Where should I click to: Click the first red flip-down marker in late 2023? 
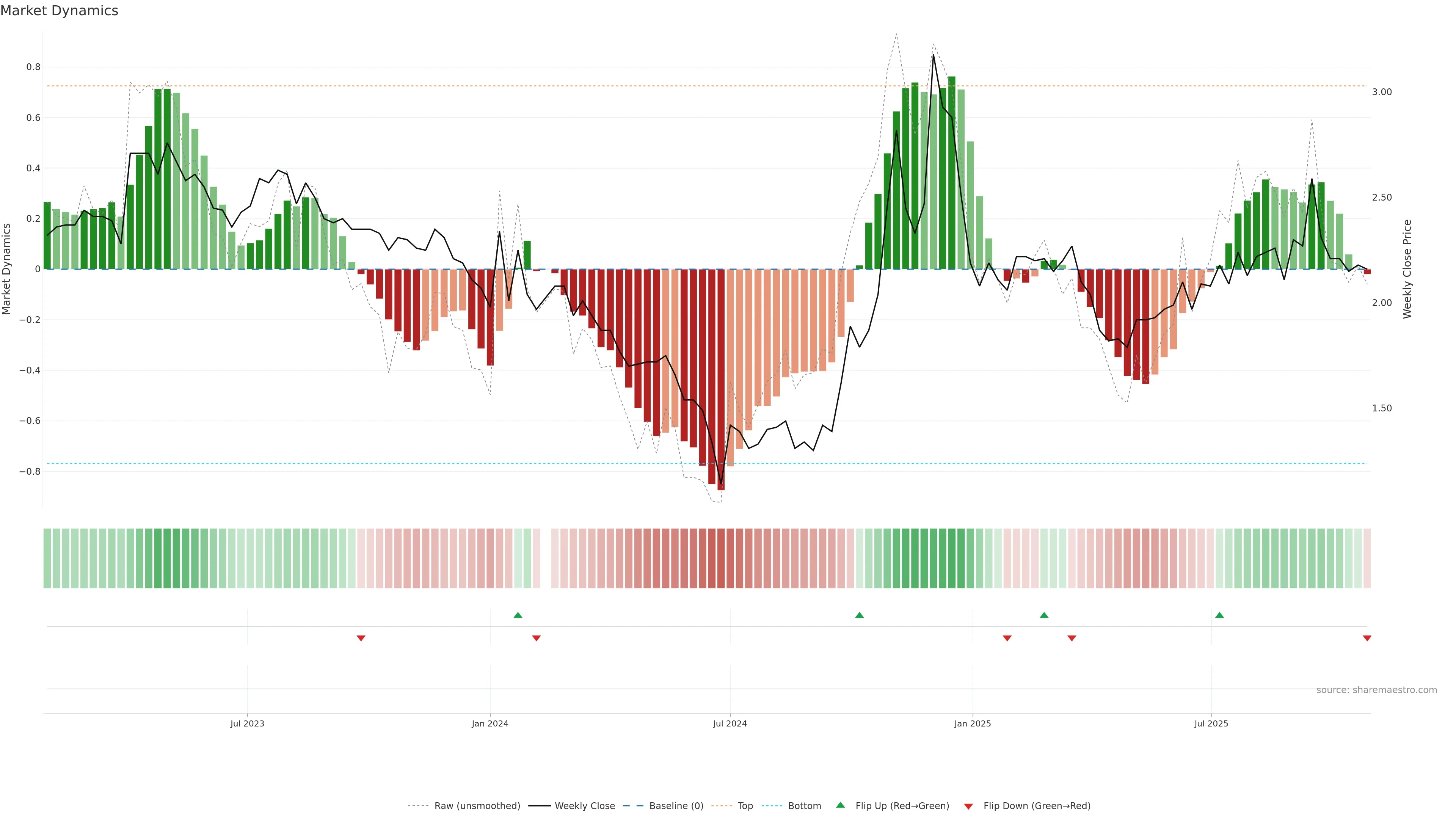click(361, 638)
